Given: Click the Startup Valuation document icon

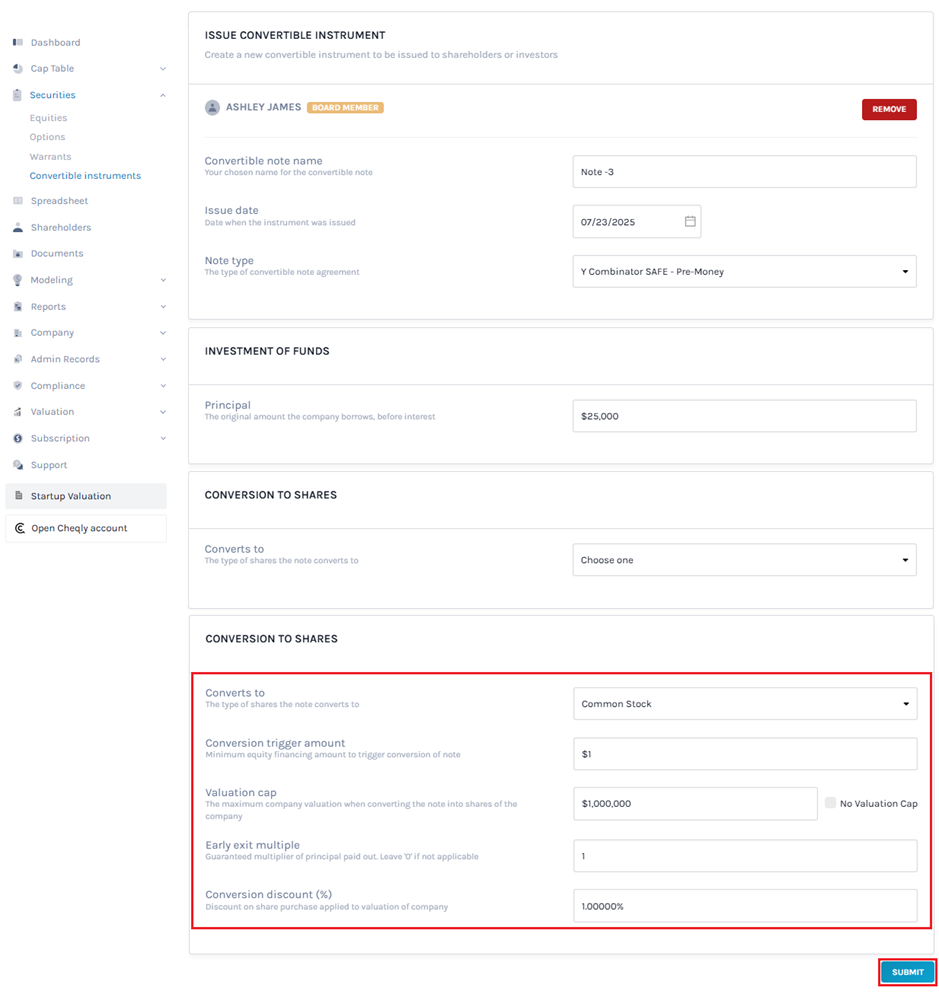Looking at the screenshot, I should click(18, 496).
